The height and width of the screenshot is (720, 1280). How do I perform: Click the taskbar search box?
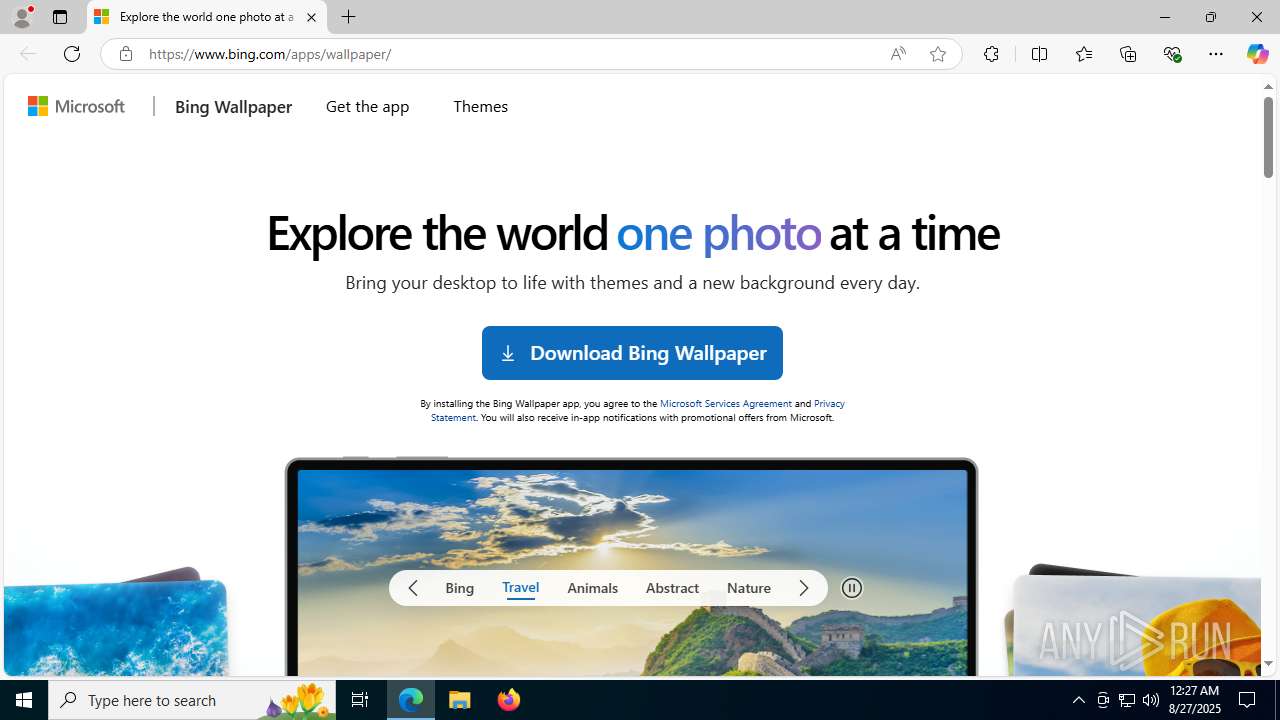click(192, 700)
